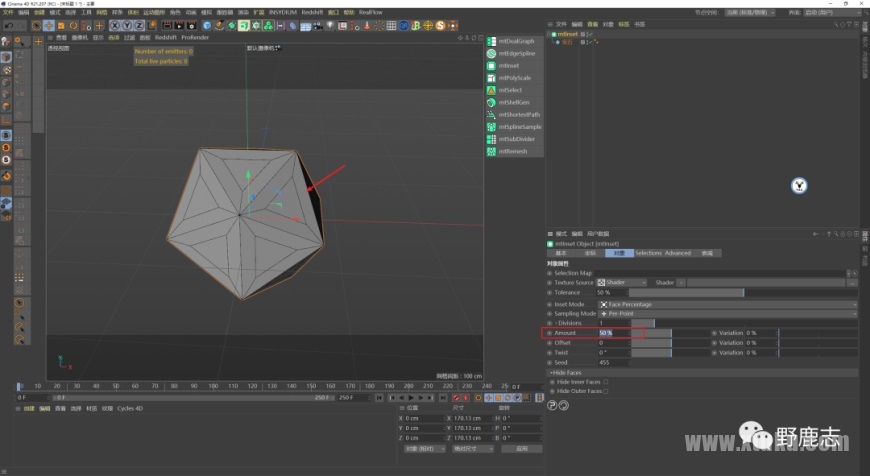Click the position X coordinate field
The image size is (870, 476).
pyautogui.click(x=423, y=418)
